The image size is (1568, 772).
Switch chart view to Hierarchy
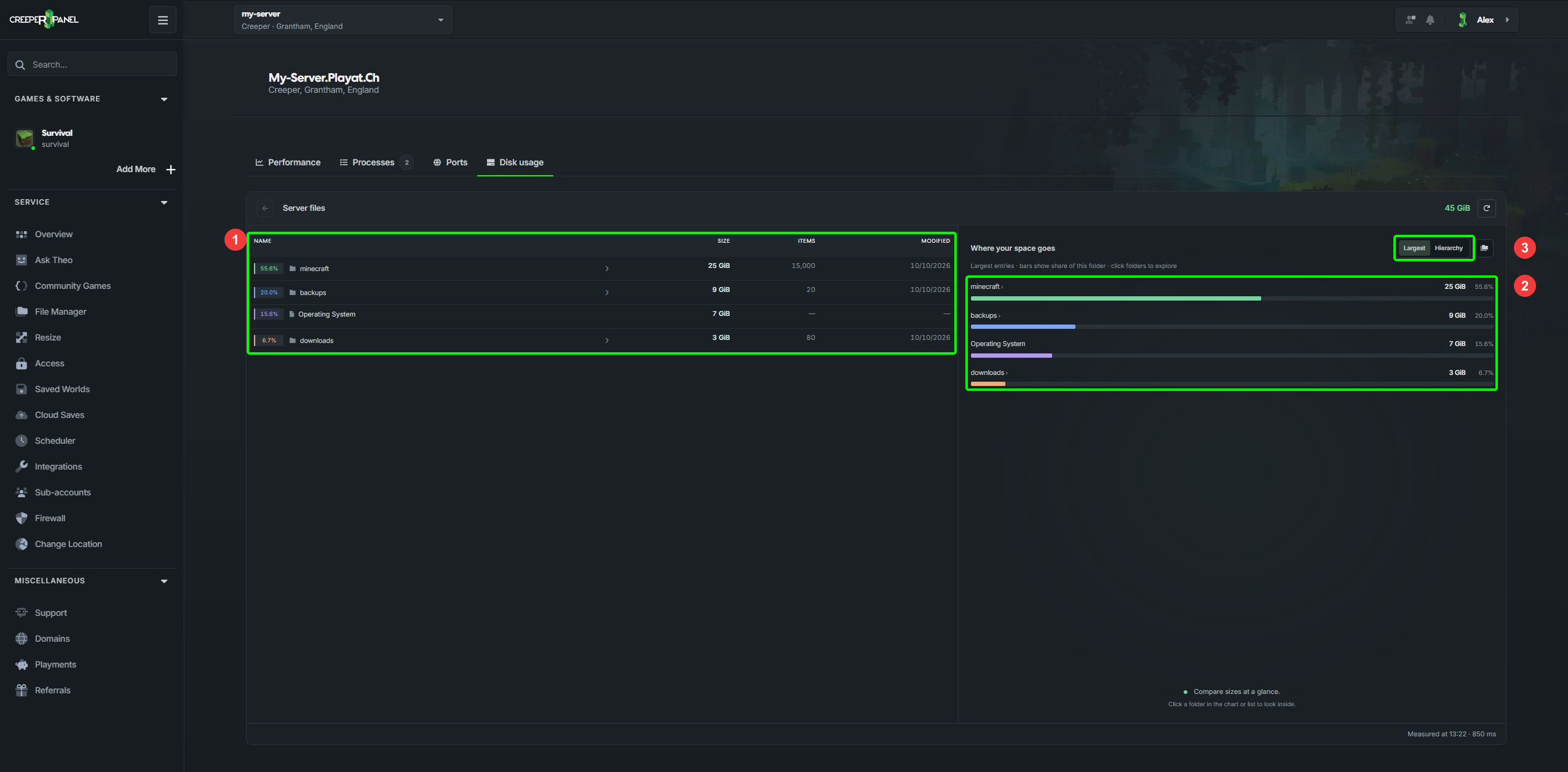(x=1449, y=248)
